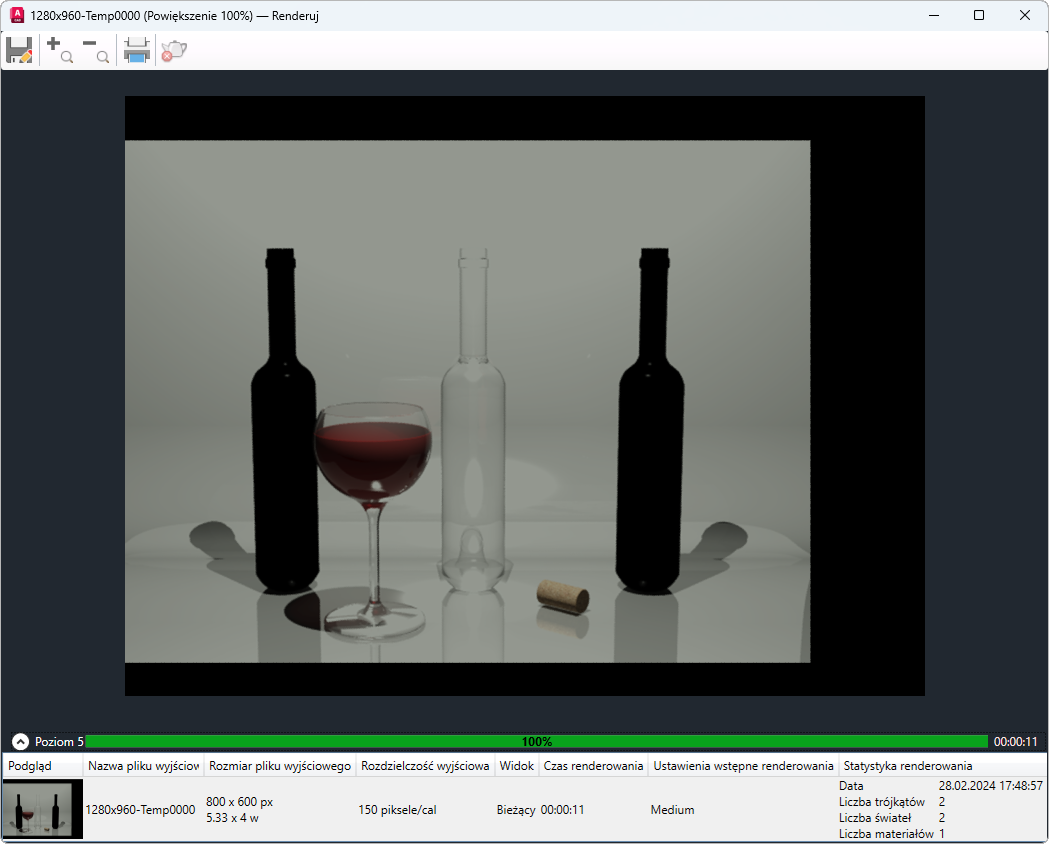
Task: Click the Ustawienia wstępne renderowania column header
Action: 743,766
